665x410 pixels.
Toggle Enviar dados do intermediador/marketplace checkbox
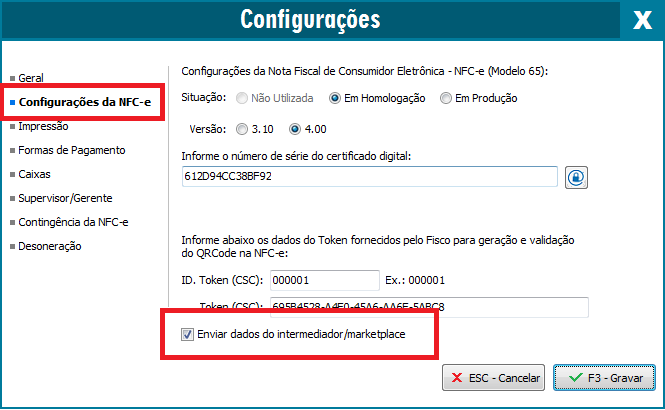[x=187, y=334]
